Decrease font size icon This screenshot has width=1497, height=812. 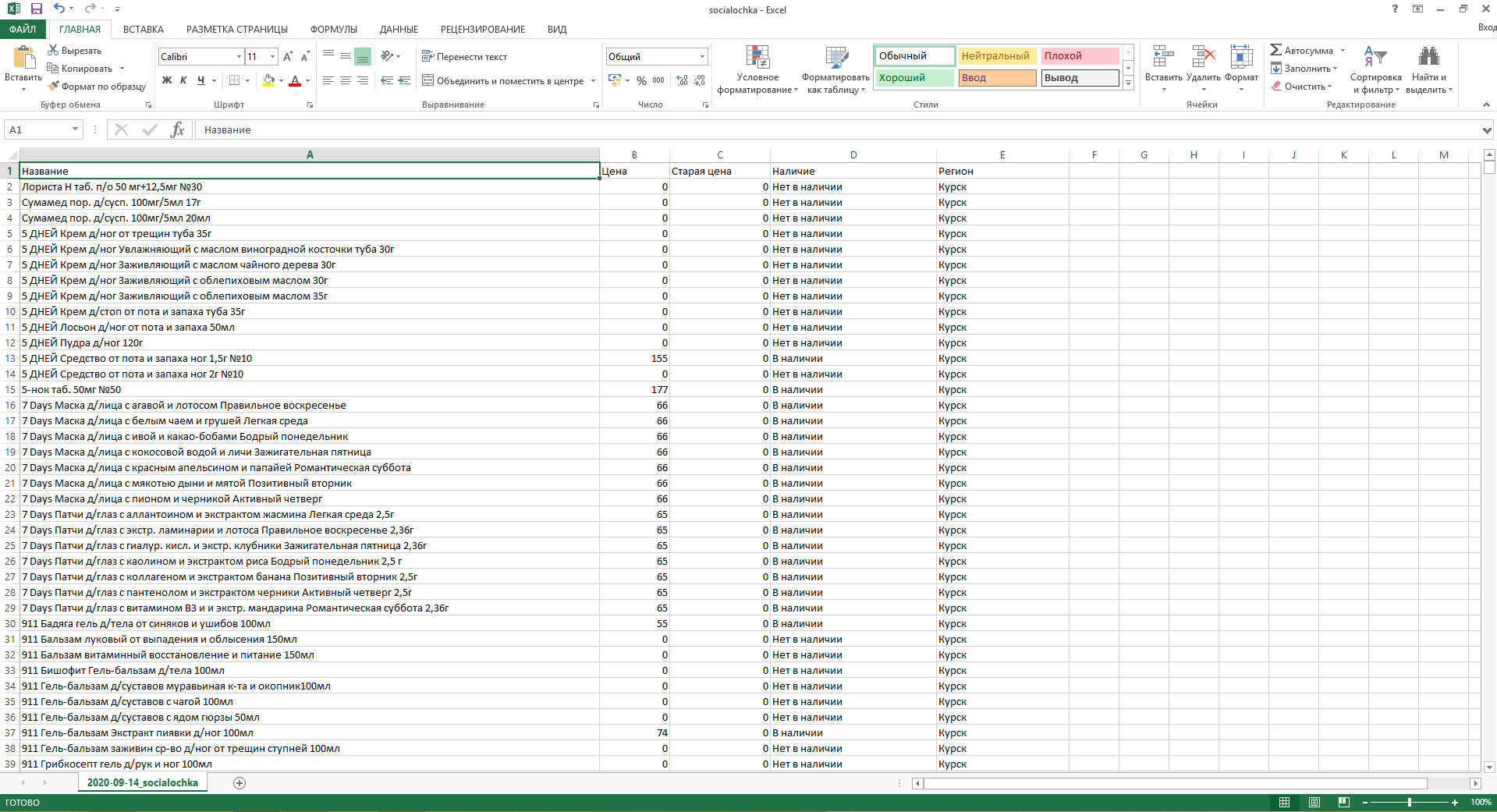pyautogui.click(x=305, y=57)
